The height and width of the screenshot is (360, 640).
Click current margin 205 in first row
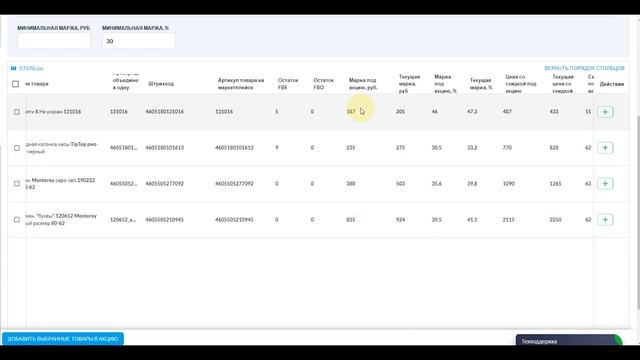[x=400, y=112]
